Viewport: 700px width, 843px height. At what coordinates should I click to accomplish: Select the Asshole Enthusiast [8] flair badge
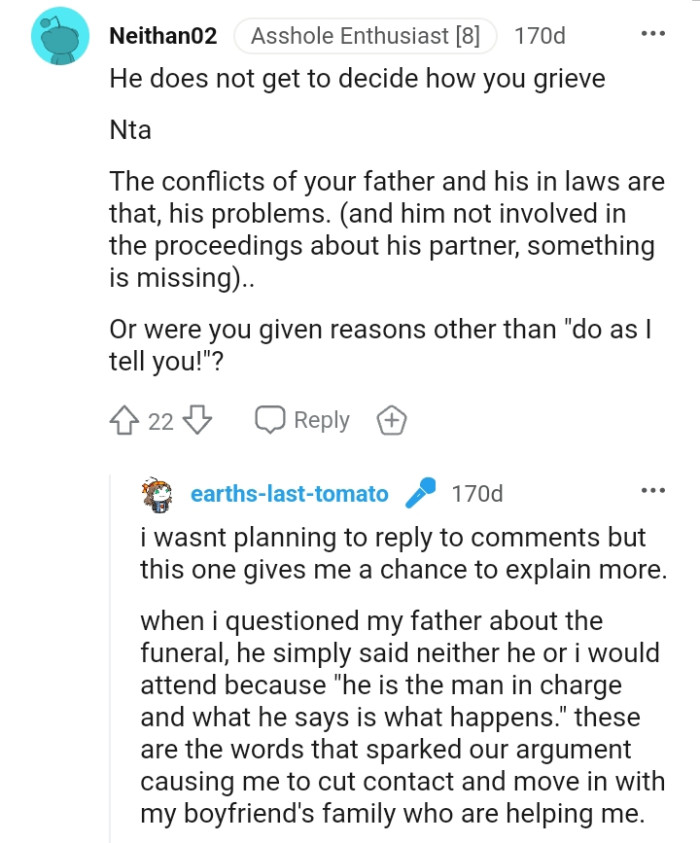pos(364,35)
